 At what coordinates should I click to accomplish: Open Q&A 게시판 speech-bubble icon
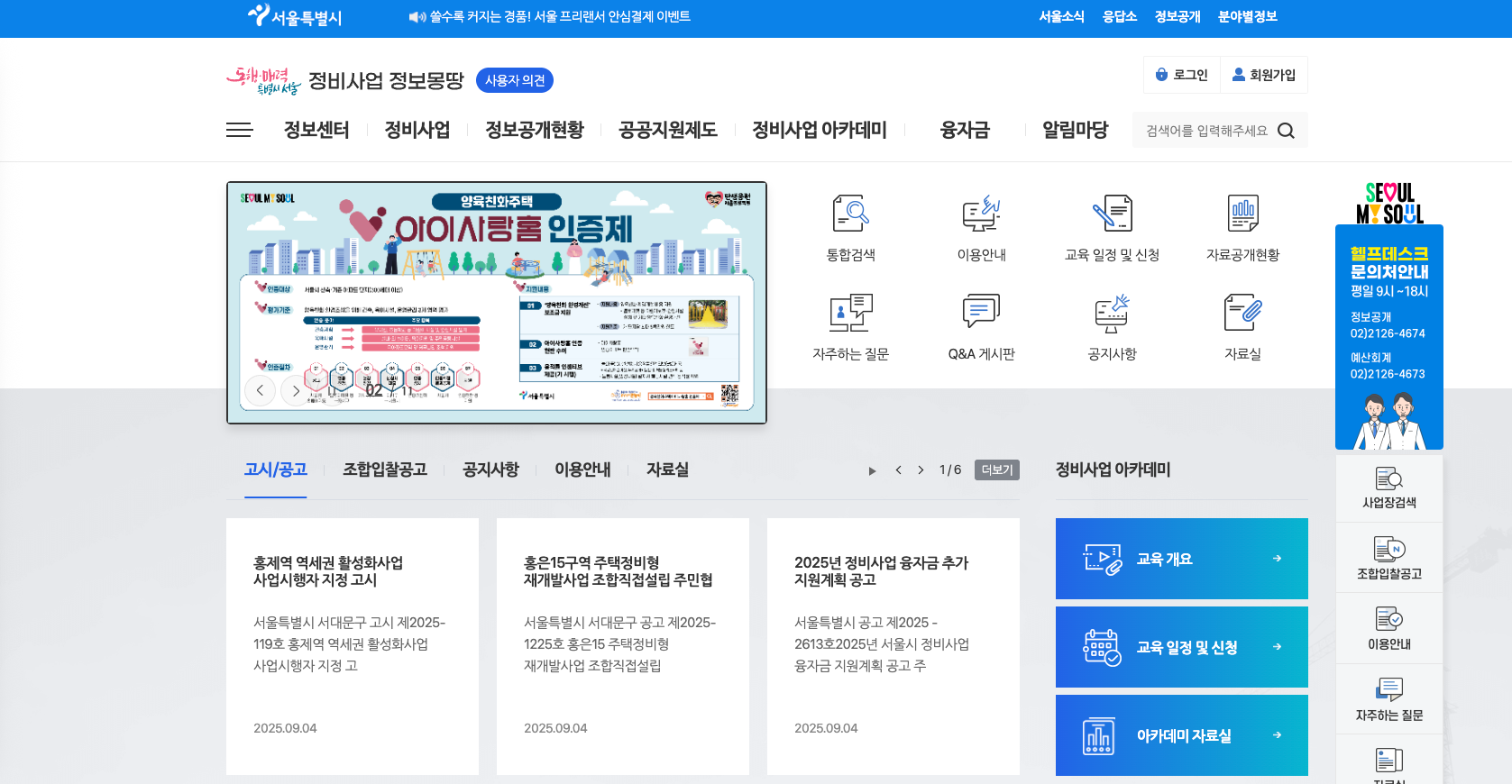[x=981, y=313]
